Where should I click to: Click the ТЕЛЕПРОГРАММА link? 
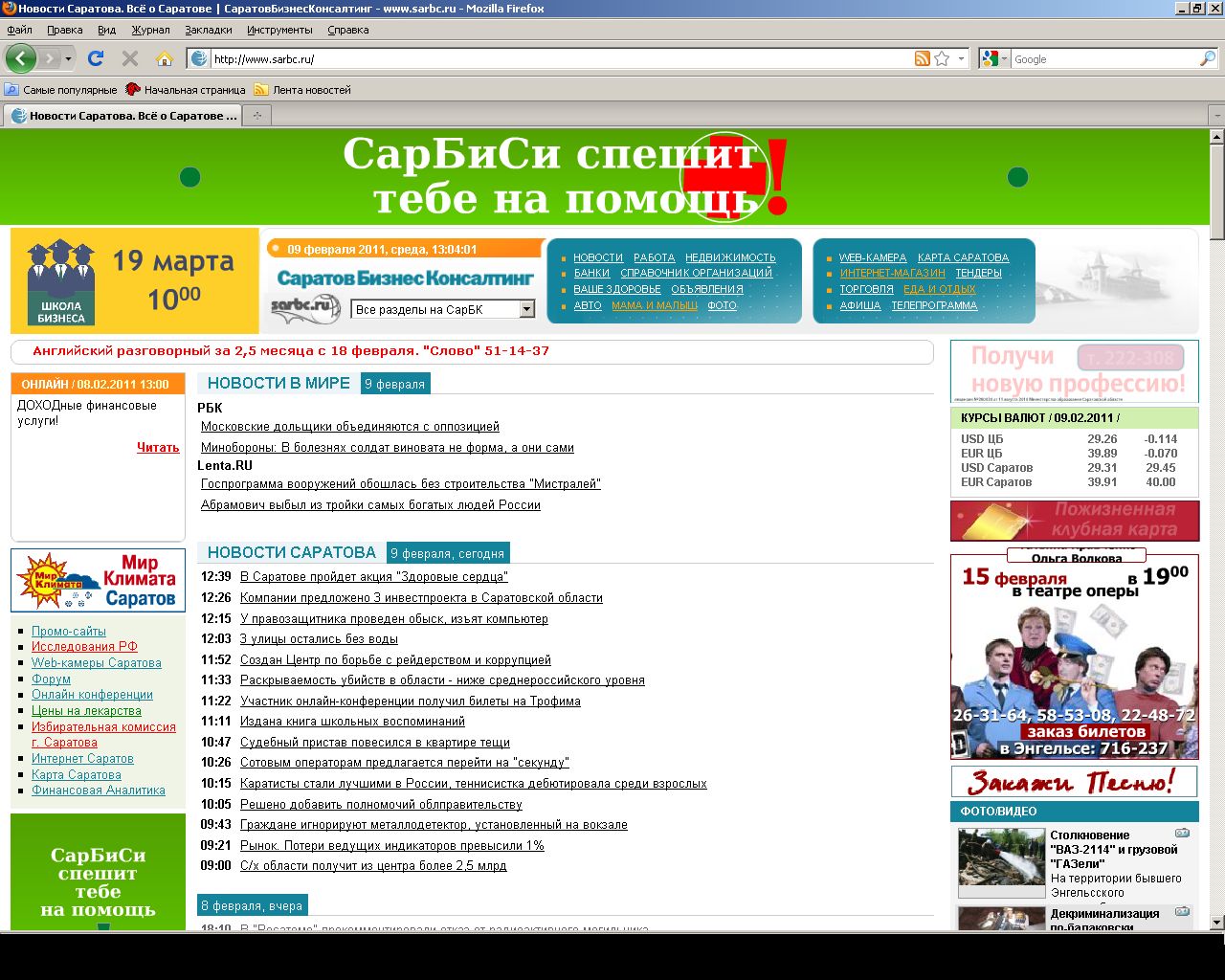pos(934,305)
